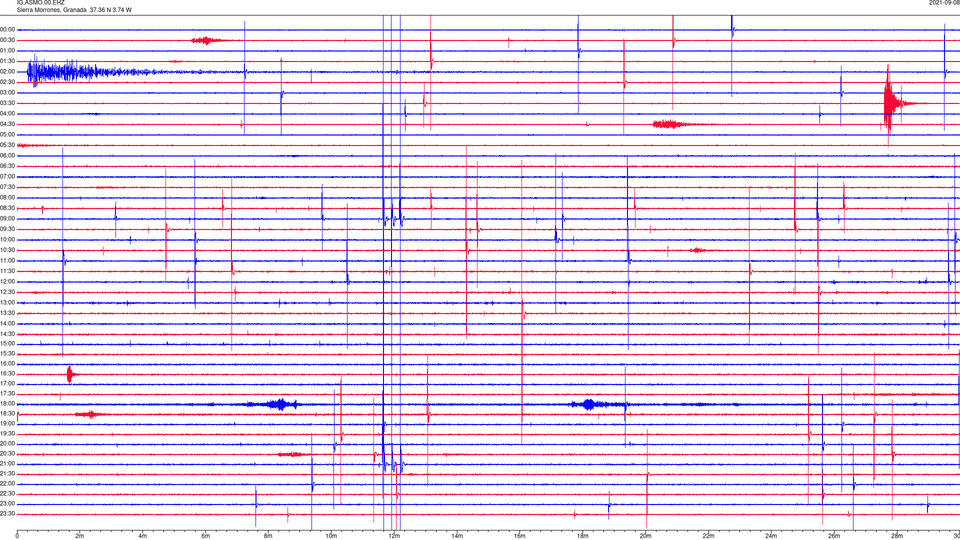960x540 pixels.
Task: Click the 22m tick label on the time axis
Action: pos(708,536)
